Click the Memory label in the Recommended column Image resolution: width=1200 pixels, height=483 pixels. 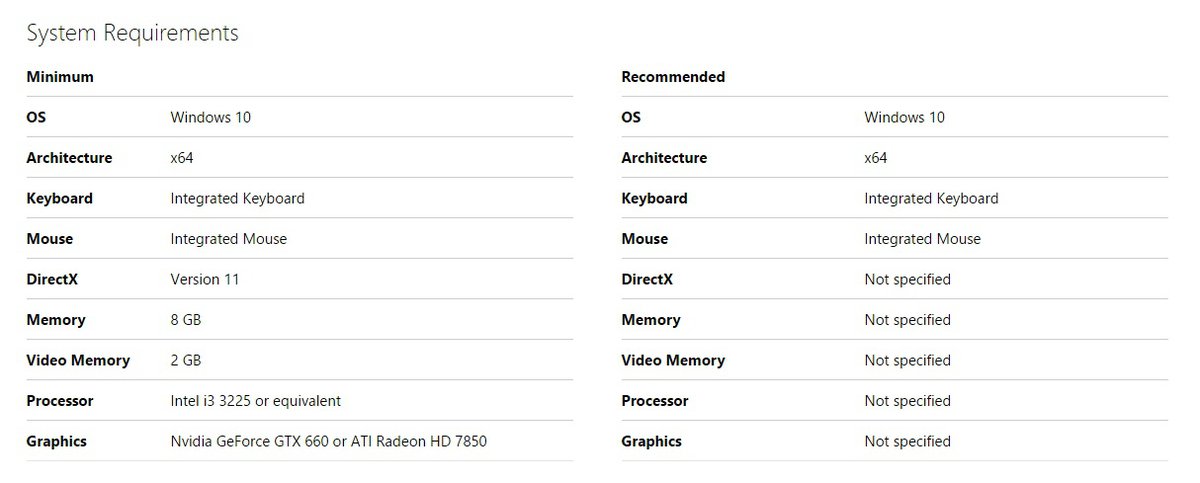click(650, 320)
